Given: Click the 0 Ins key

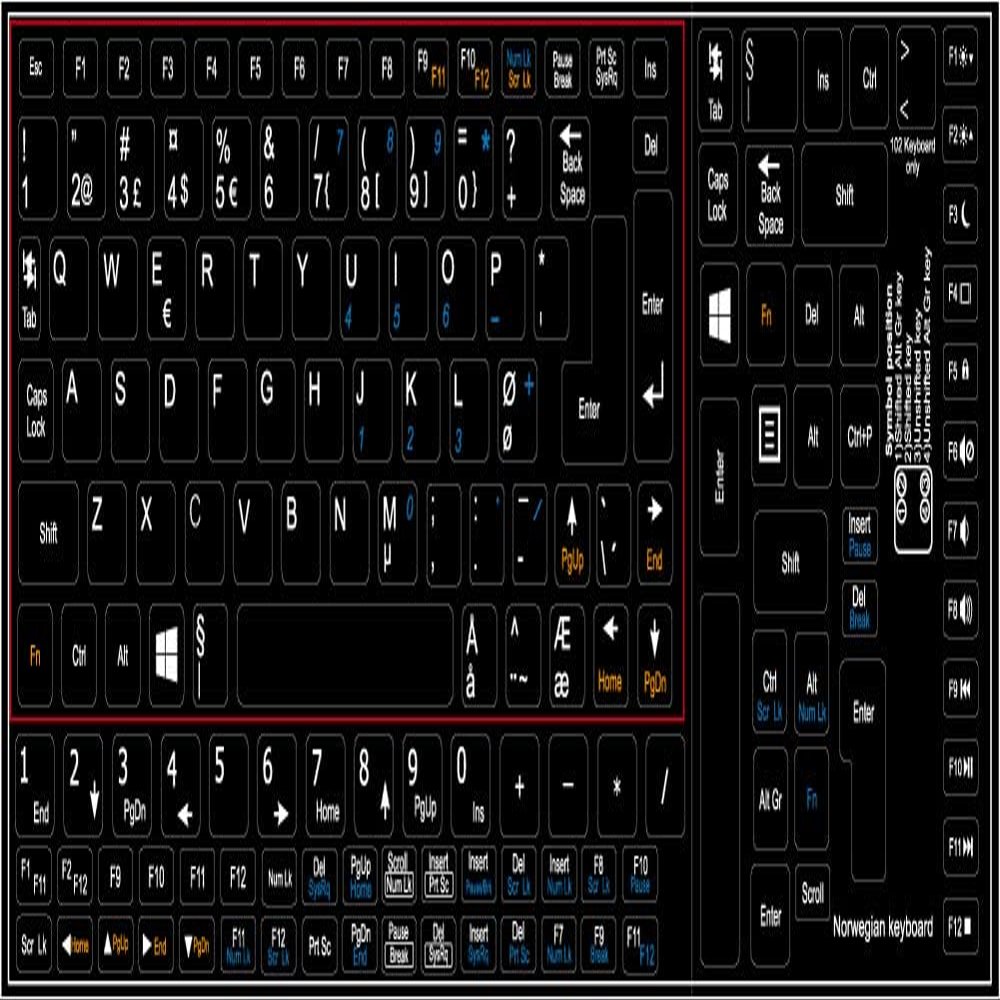Looking at the screenshot, I should click(470, 786).
